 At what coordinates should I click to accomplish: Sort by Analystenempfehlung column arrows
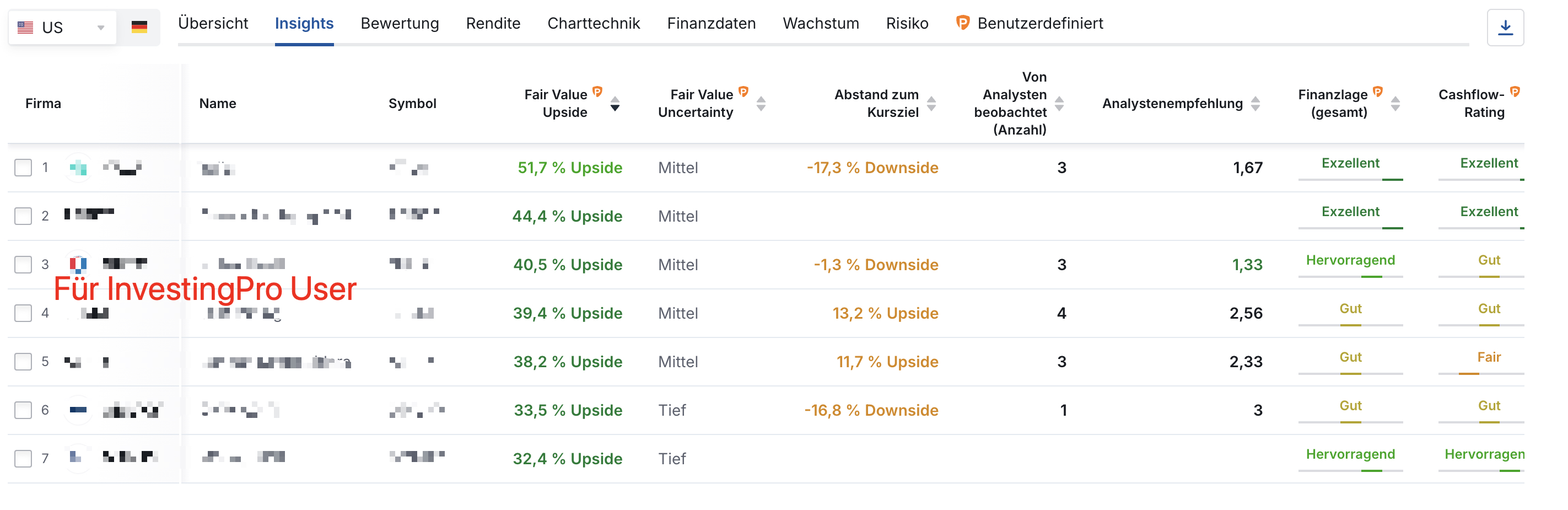click(x=1255, y=104)
